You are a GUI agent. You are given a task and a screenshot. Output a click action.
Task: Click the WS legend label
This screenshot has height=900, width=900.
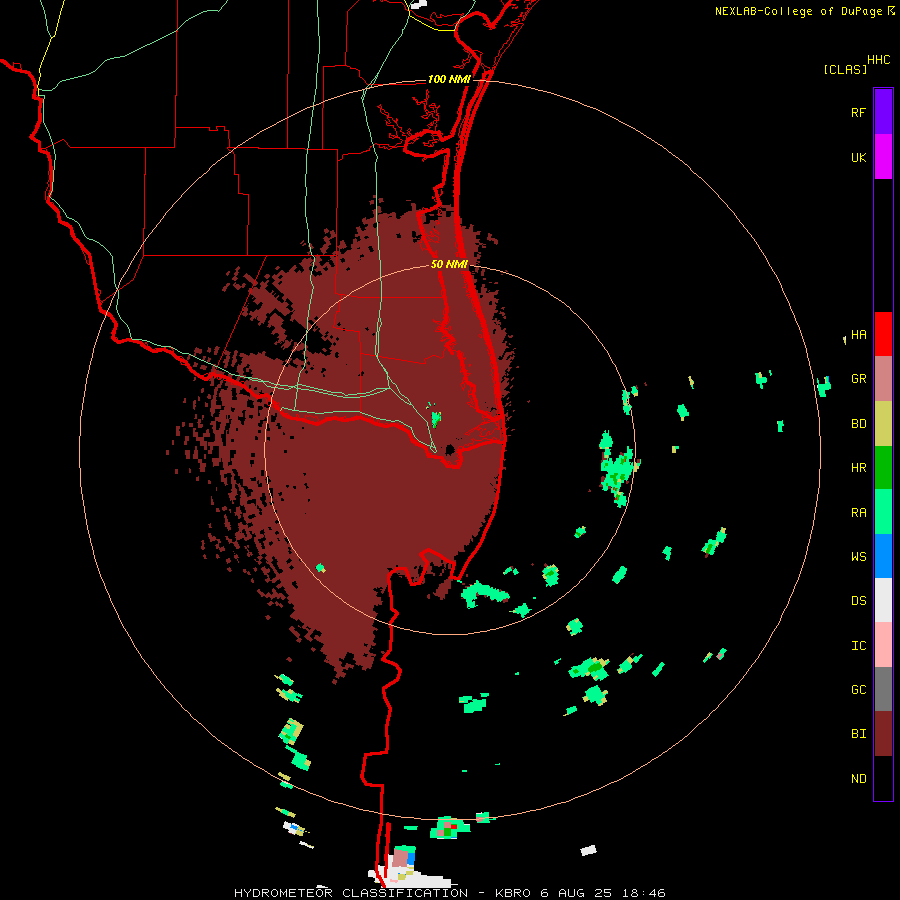click(858, 557)
